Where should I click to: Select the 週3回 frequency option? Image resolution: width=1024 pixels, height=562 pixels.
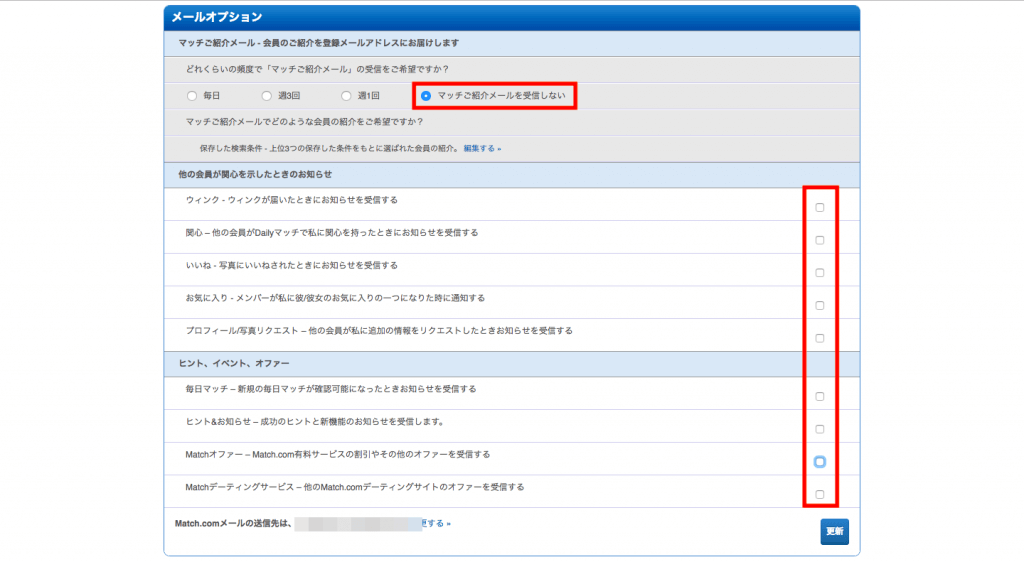pyautogui.click(x=266, y=96)
